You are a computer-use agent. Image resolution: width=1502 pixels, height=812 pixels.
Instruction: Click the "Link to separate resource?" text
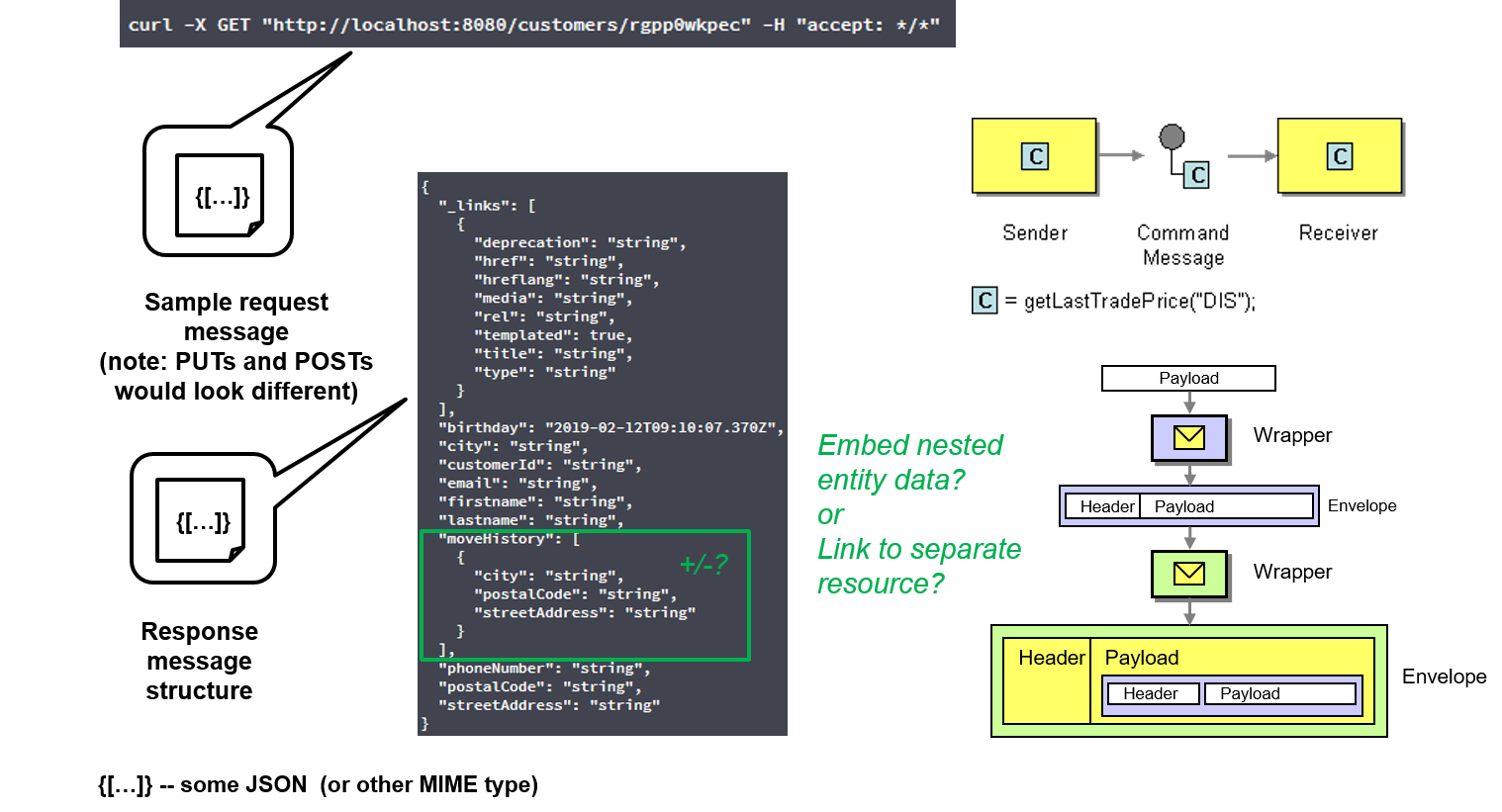(x=918, y=566)
